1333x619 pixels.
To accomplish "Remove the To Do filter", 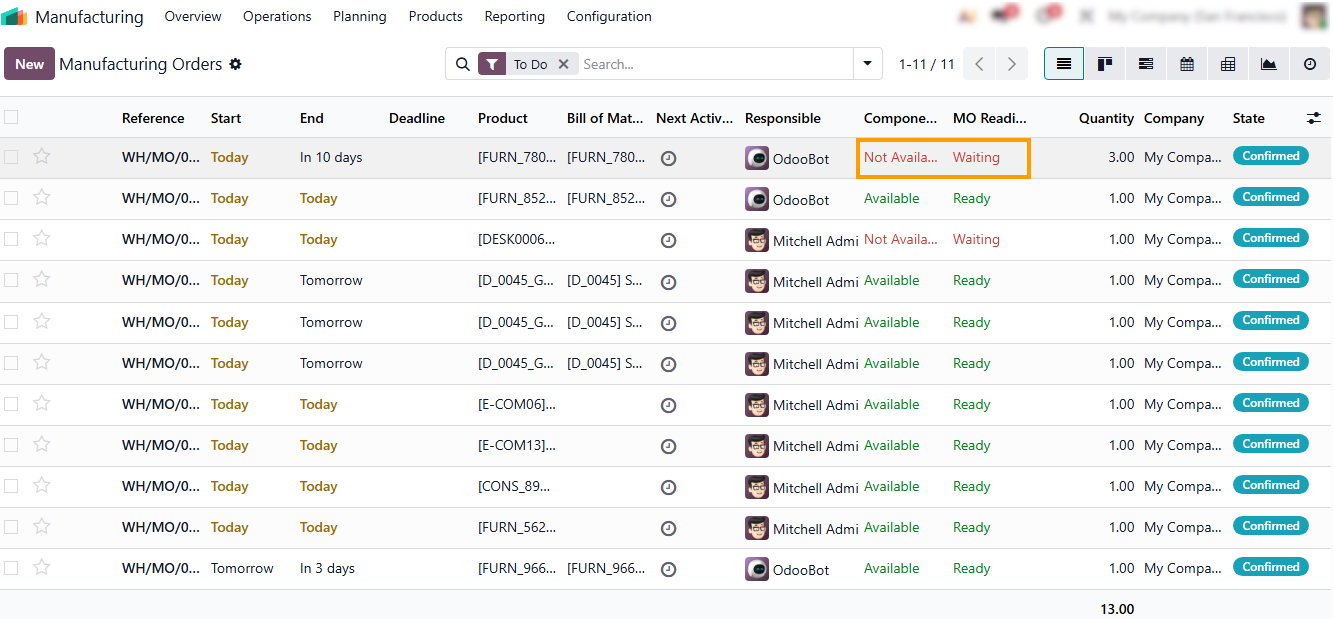I will [563, 64].
